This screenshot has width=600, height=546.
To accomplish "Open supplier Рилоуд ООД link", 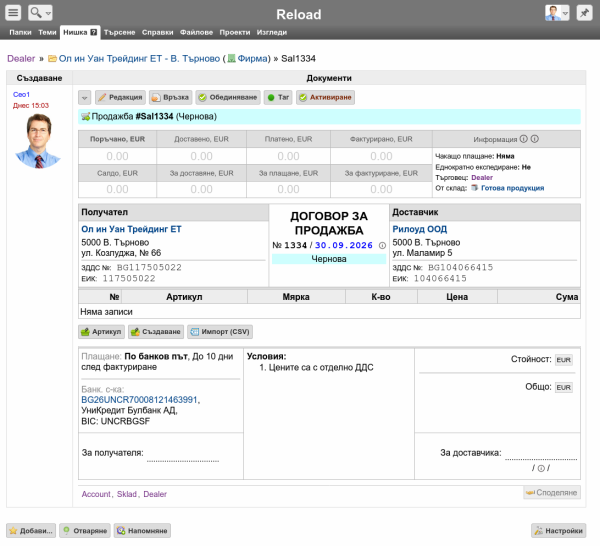I will [420, 229].
